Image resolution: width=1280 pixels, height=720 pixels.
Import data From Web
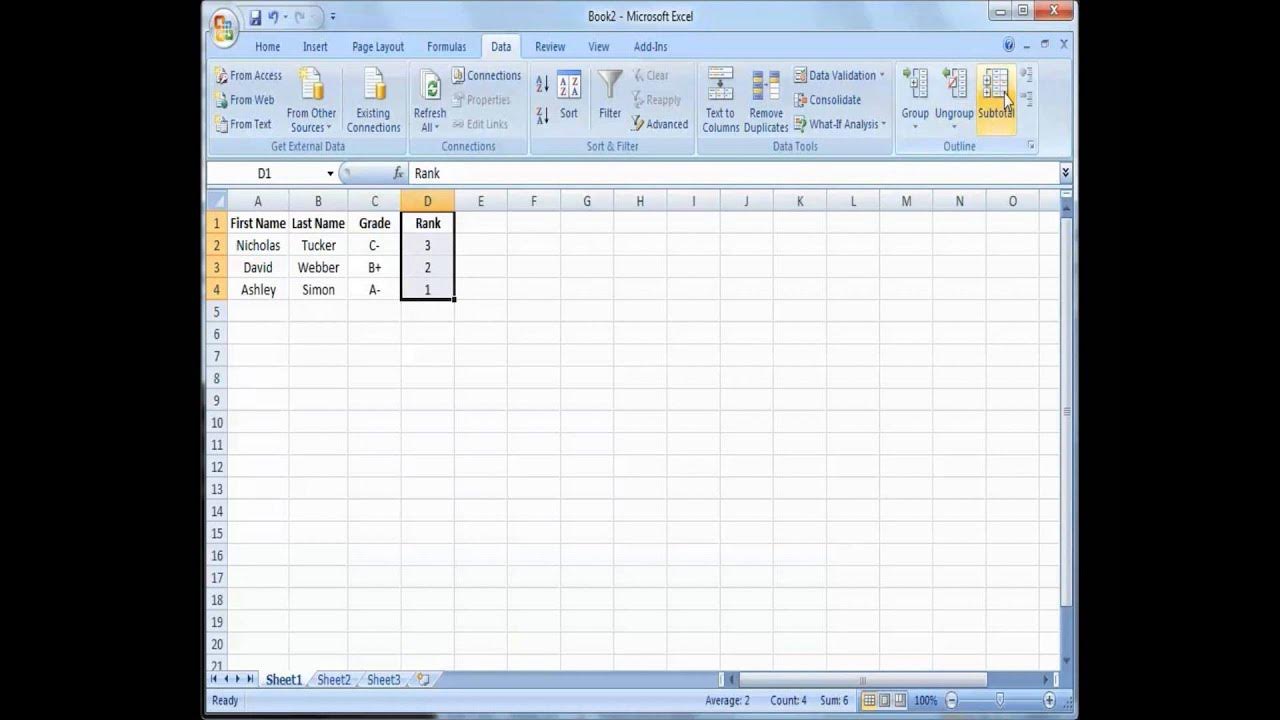244,100
